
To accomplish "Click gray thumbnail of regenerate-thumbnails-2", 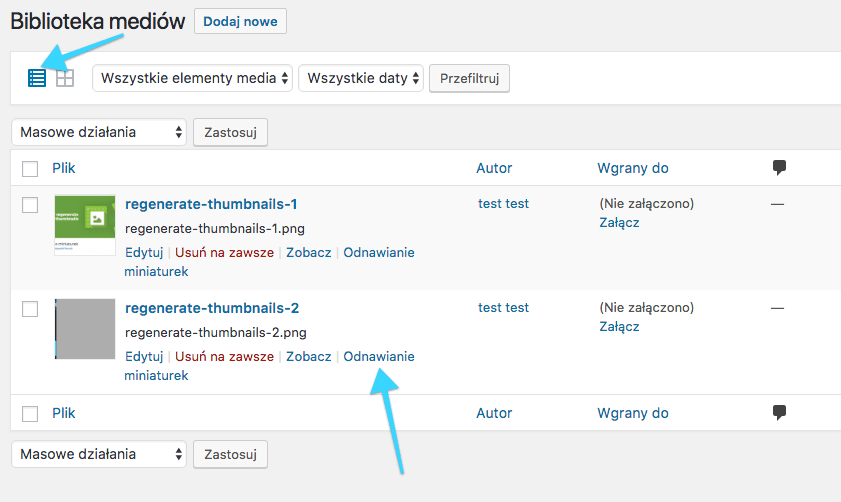I will (x=85, y=329).
